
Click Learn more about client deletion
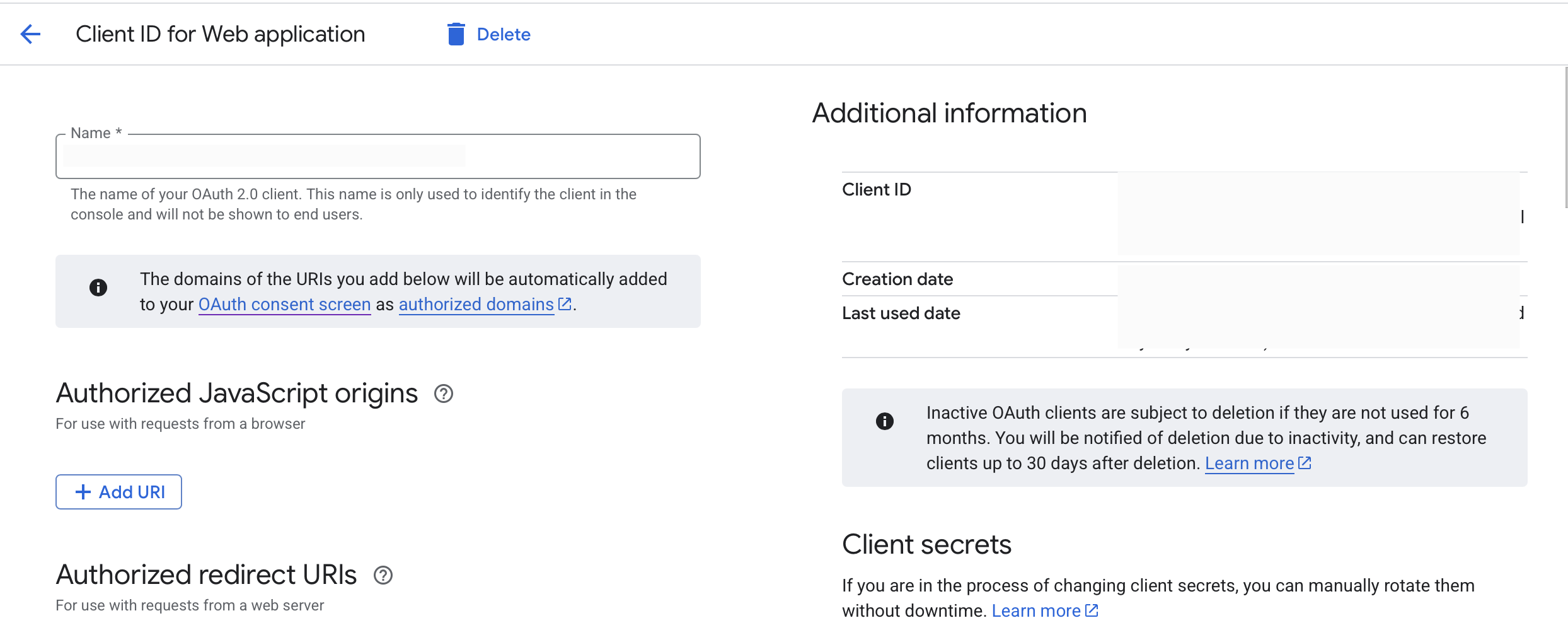pyautogui.click(x=1248, y=462)
